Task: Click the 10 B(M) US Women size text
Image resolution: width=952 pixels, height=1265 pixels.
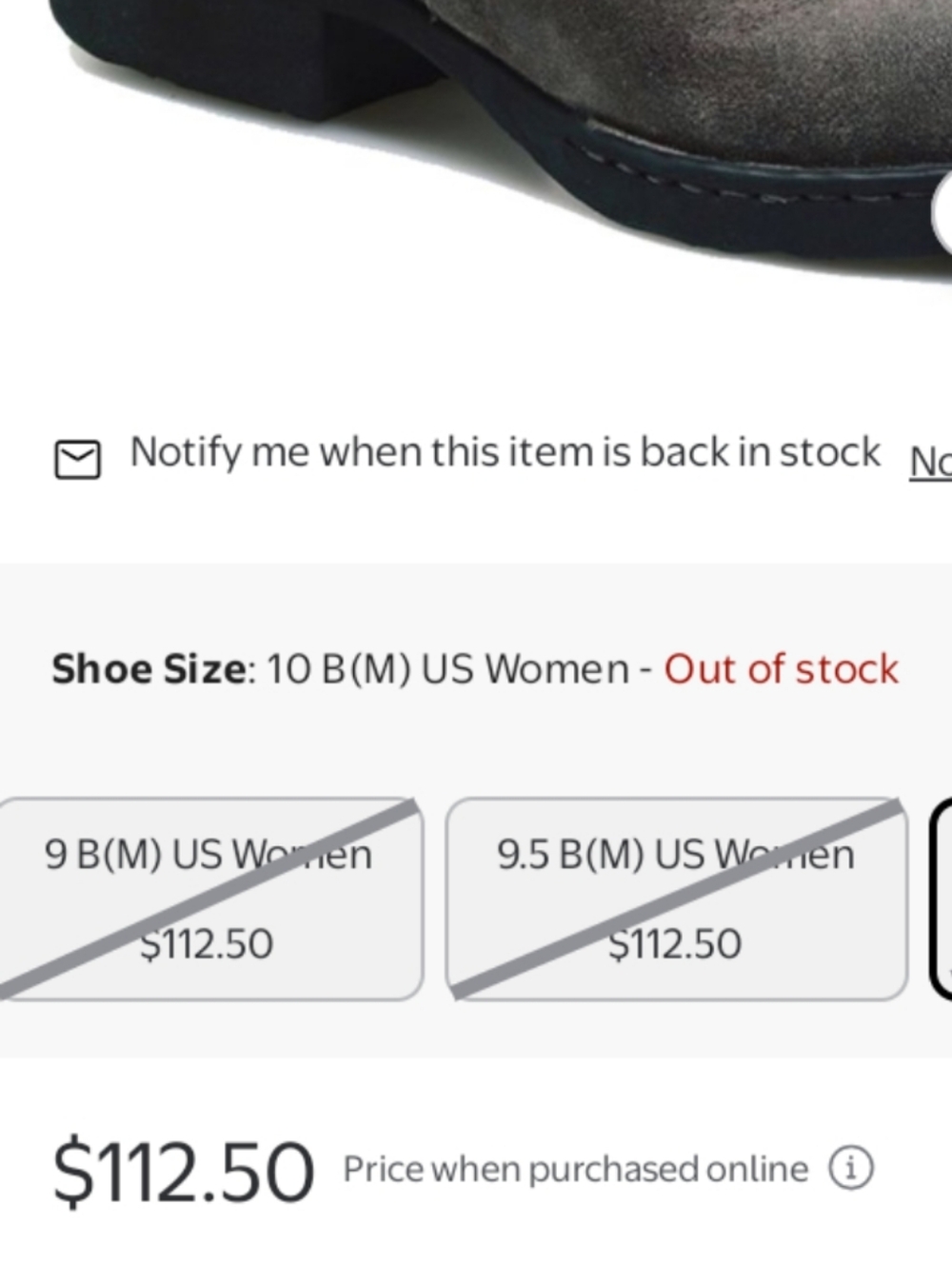Action: [447, 669]
